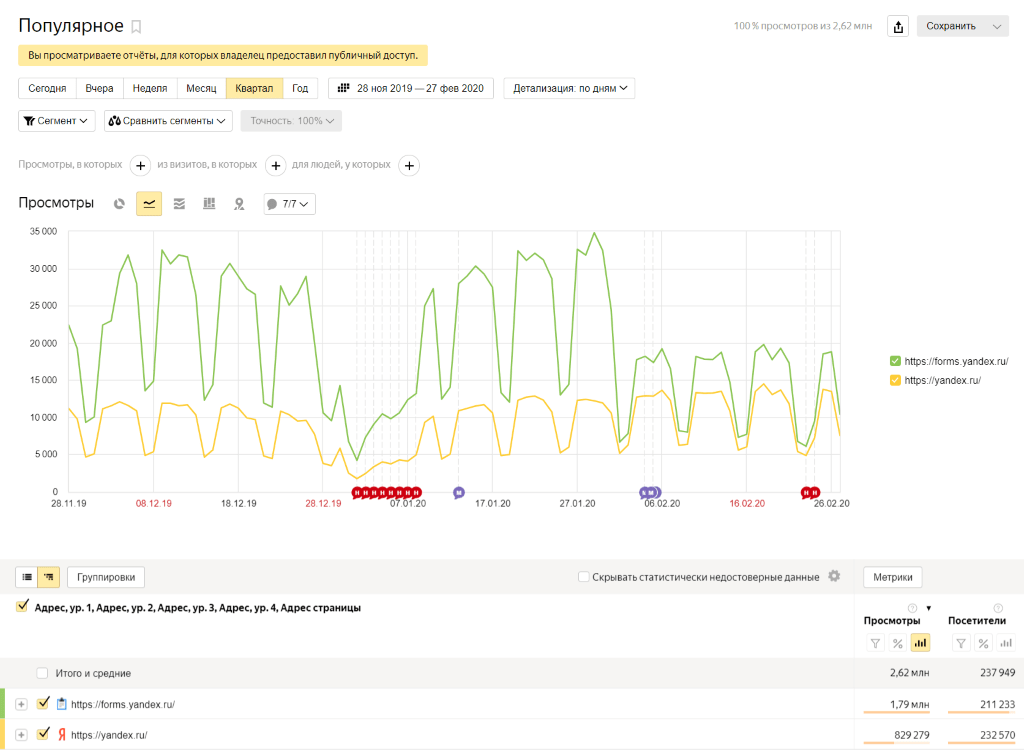The width and height of the screenshot is (1024, 750).
Task: Switch table to flat list view
Action: [x=27, y=577]
